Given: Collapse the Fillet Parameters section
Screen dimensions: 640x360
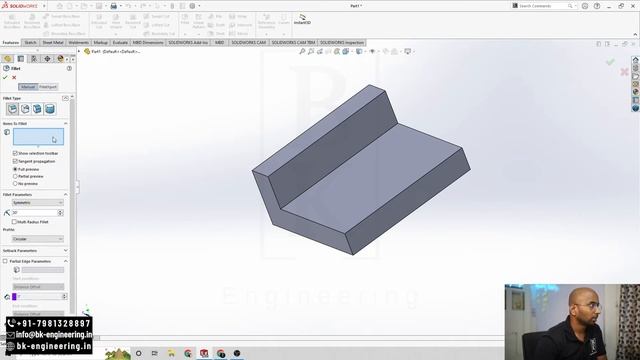Looking at the screenshot, I should point(65,195).
